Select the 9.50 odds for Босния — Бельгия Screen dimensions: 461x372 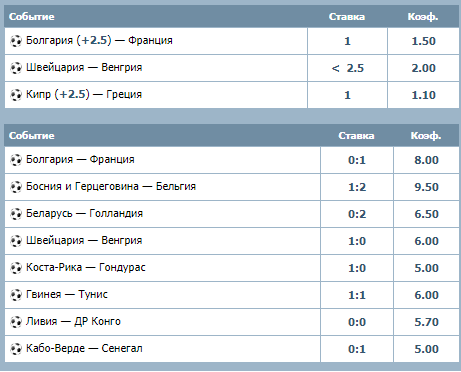click(426, 187)
